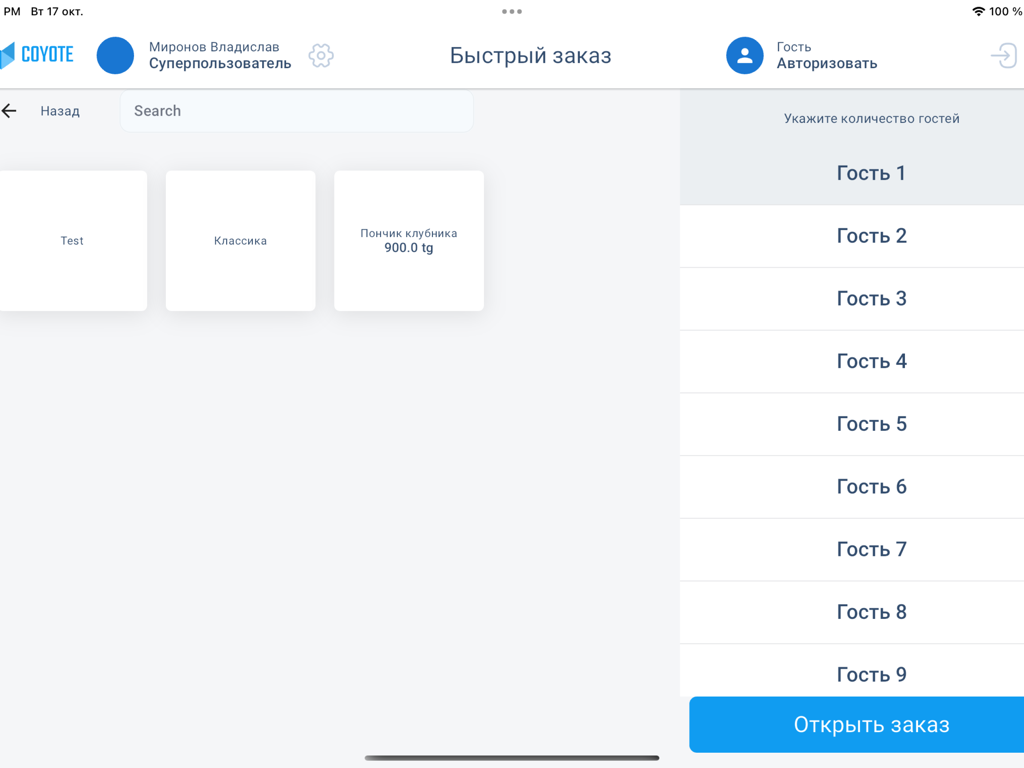Select Гость 8 guest option
This screenshot has height=768, width=1024.
871,612
